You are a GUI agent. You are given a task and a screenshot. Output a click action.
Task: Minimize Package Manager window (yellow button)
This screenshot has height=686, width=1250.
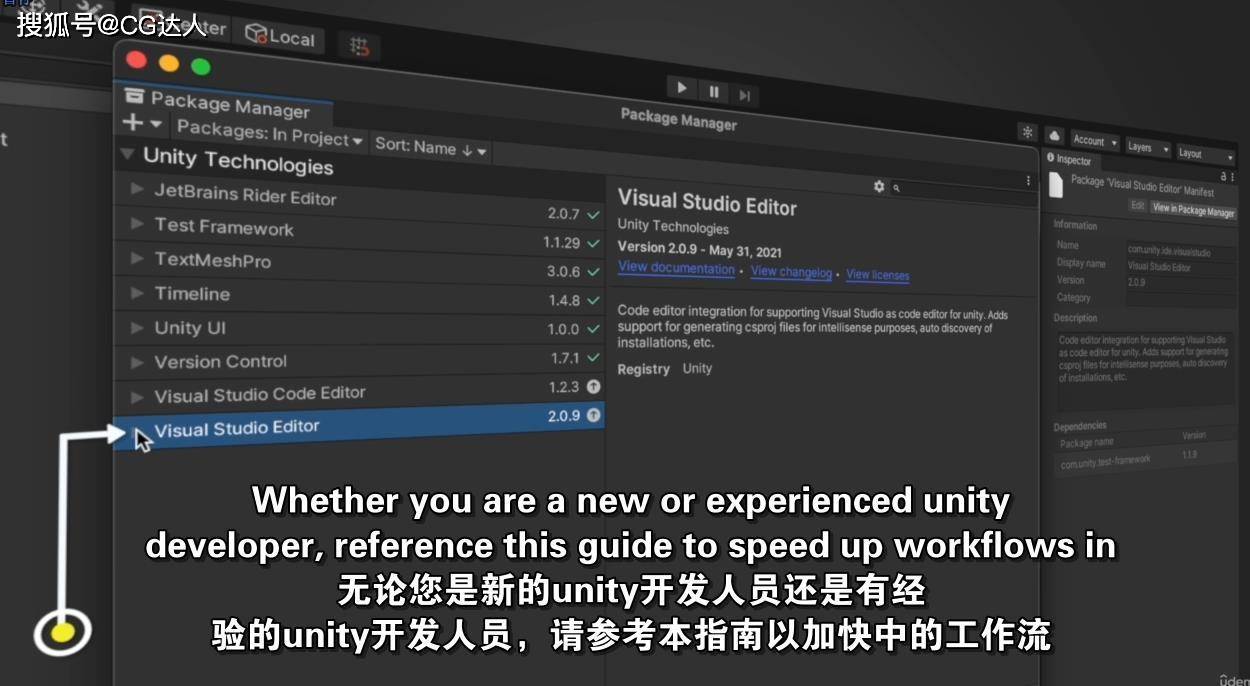coord(168,63)
